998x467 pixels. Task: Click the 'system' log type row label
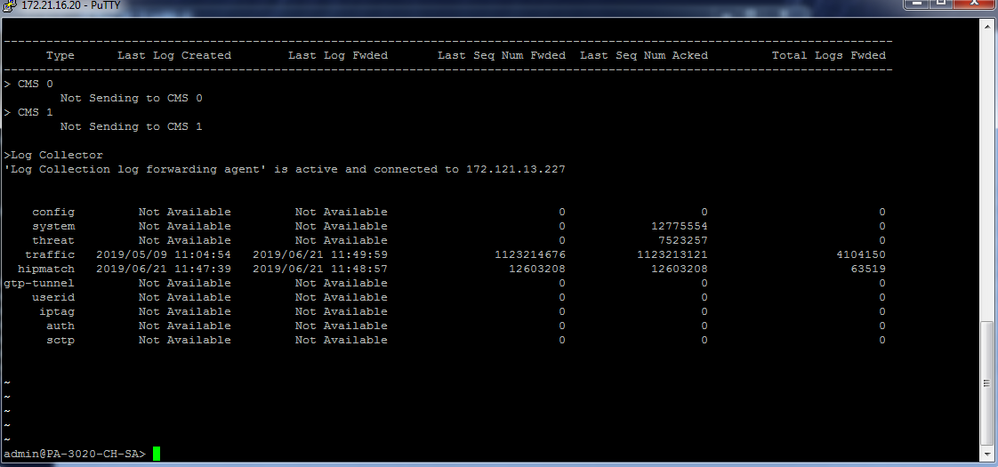53,226
